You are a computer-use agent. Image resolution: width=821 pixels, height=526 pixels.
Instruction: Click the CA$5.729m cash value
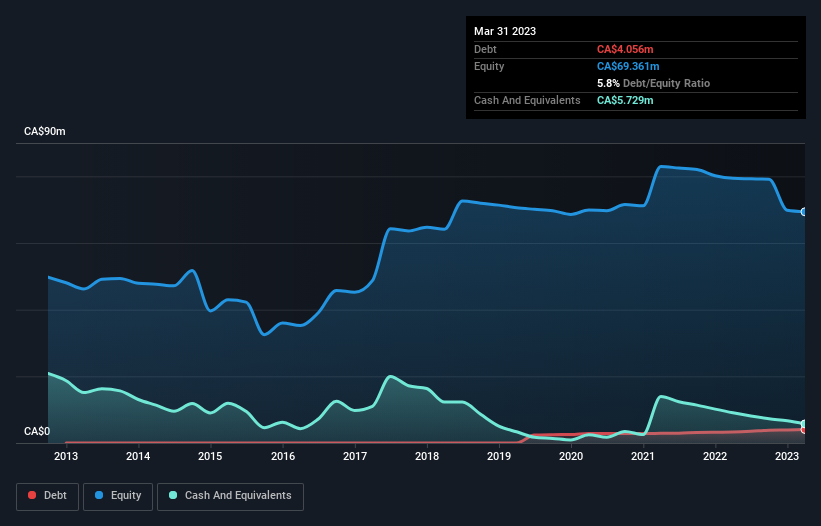625,100
